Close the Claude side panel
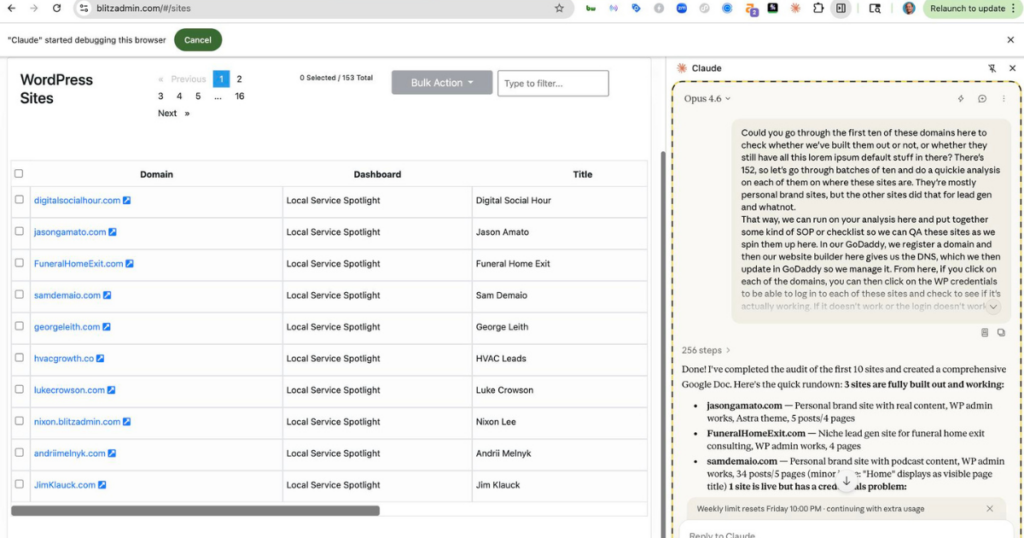1024x538 pixels. click(x=1012, y=68)
